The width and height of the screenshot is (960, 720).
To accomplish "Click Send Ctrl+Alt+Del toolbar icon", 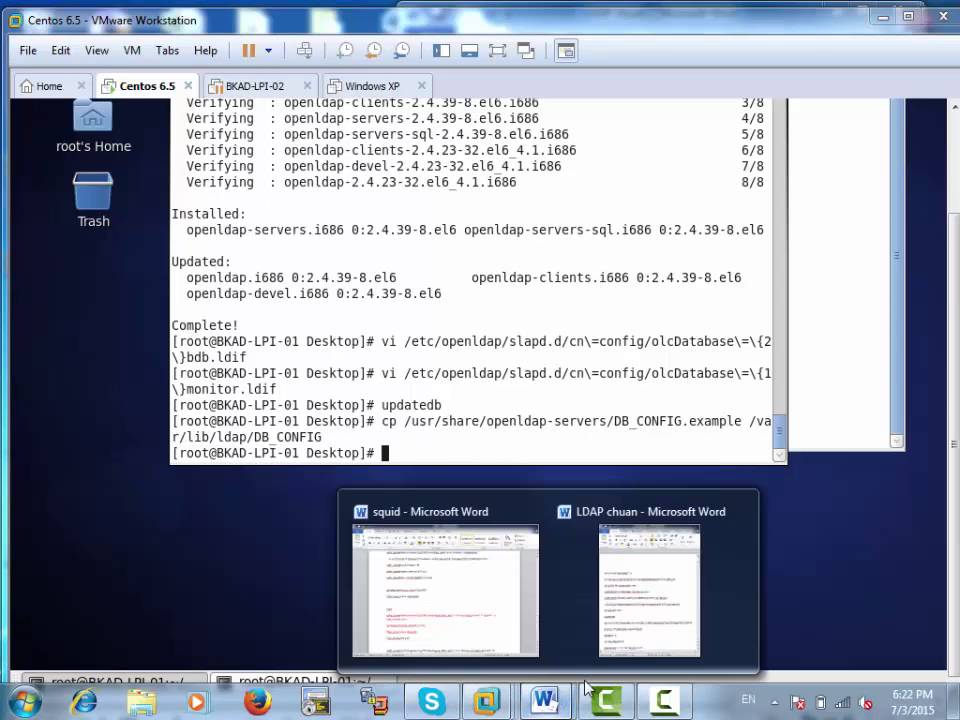I will [x=304, y=51].
